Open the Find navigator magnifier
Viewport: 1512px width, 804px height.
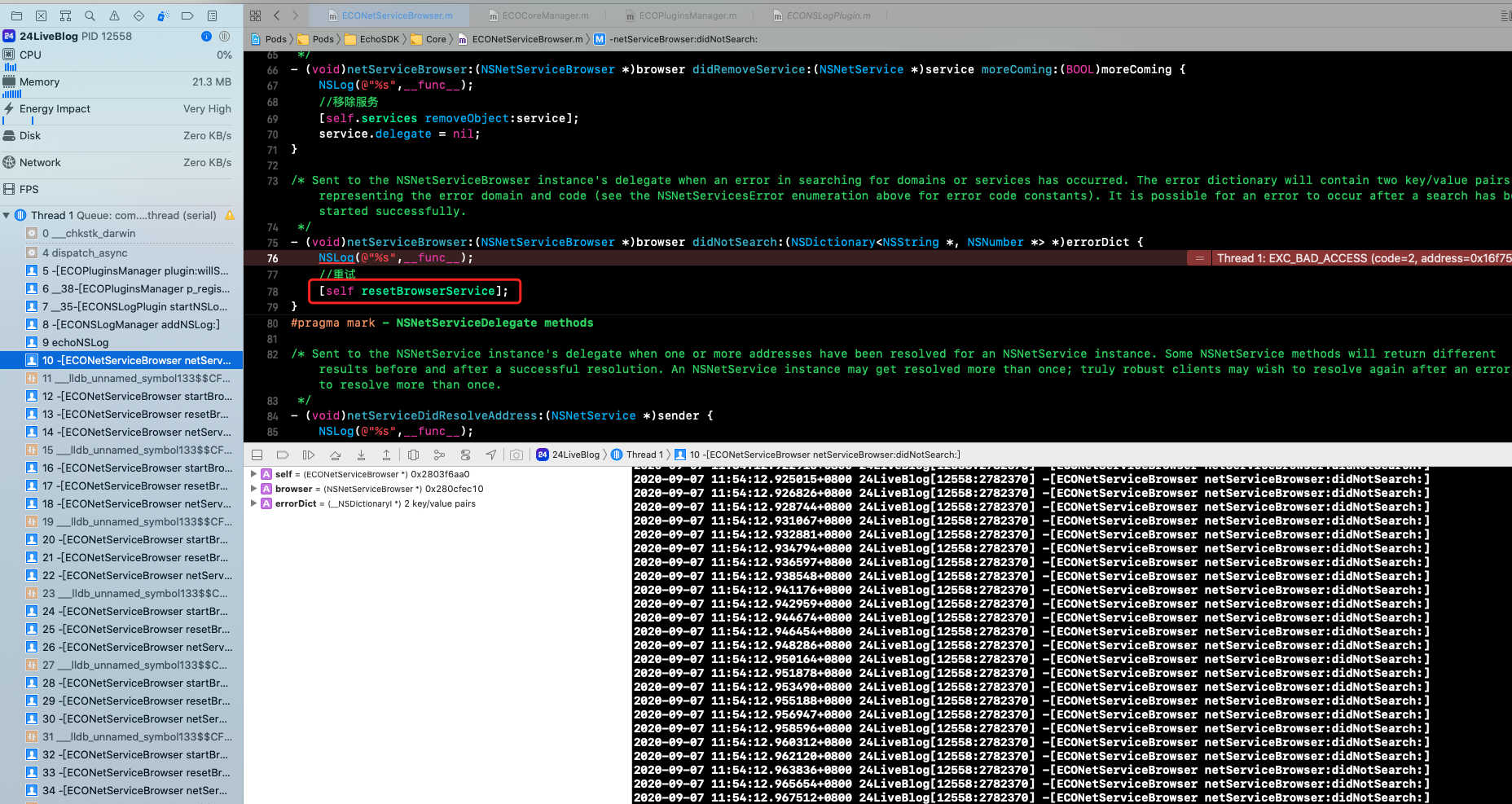[90, 15]
